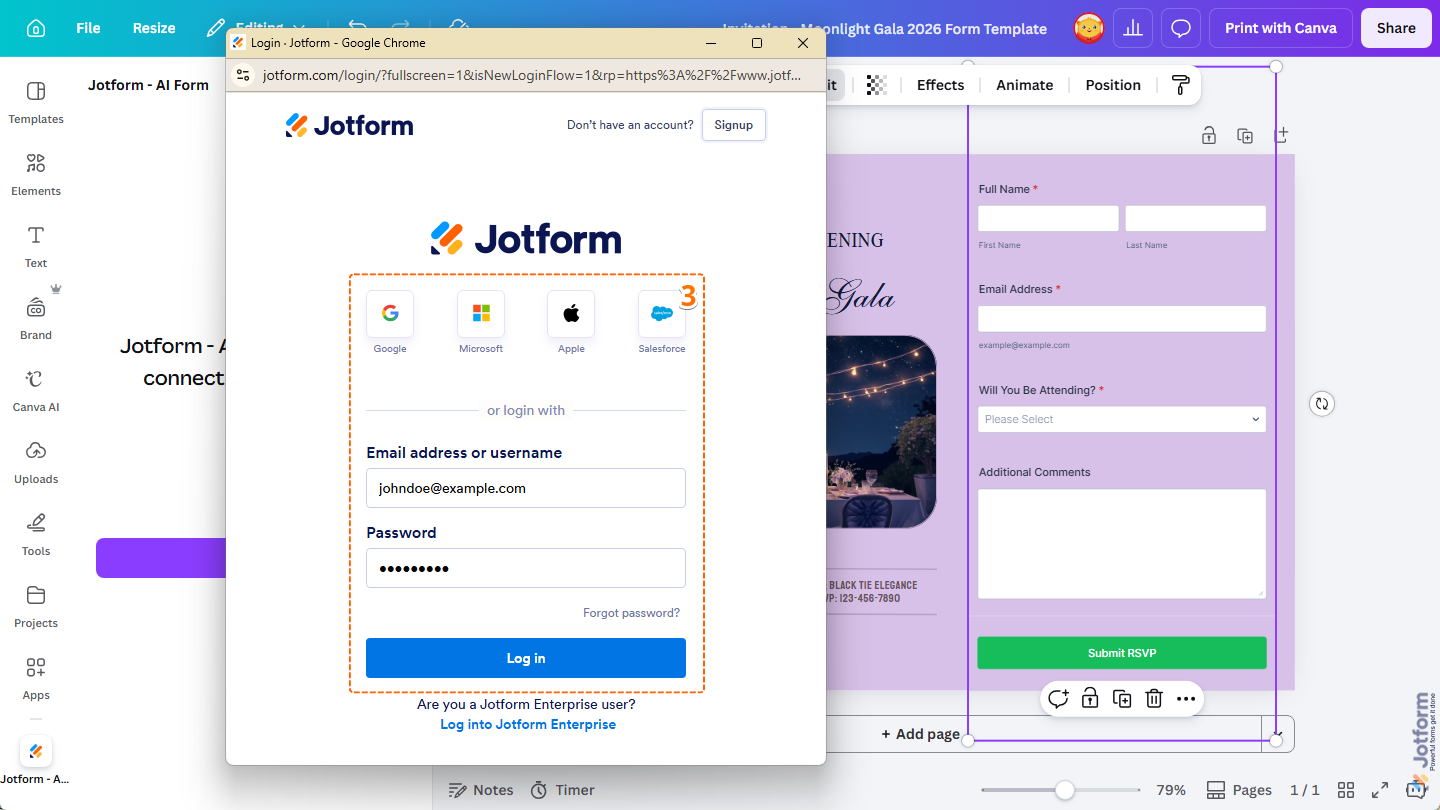Toggle the Pages thumbnails view
Screen dimensions: 1440x810
click(1239, 790)
